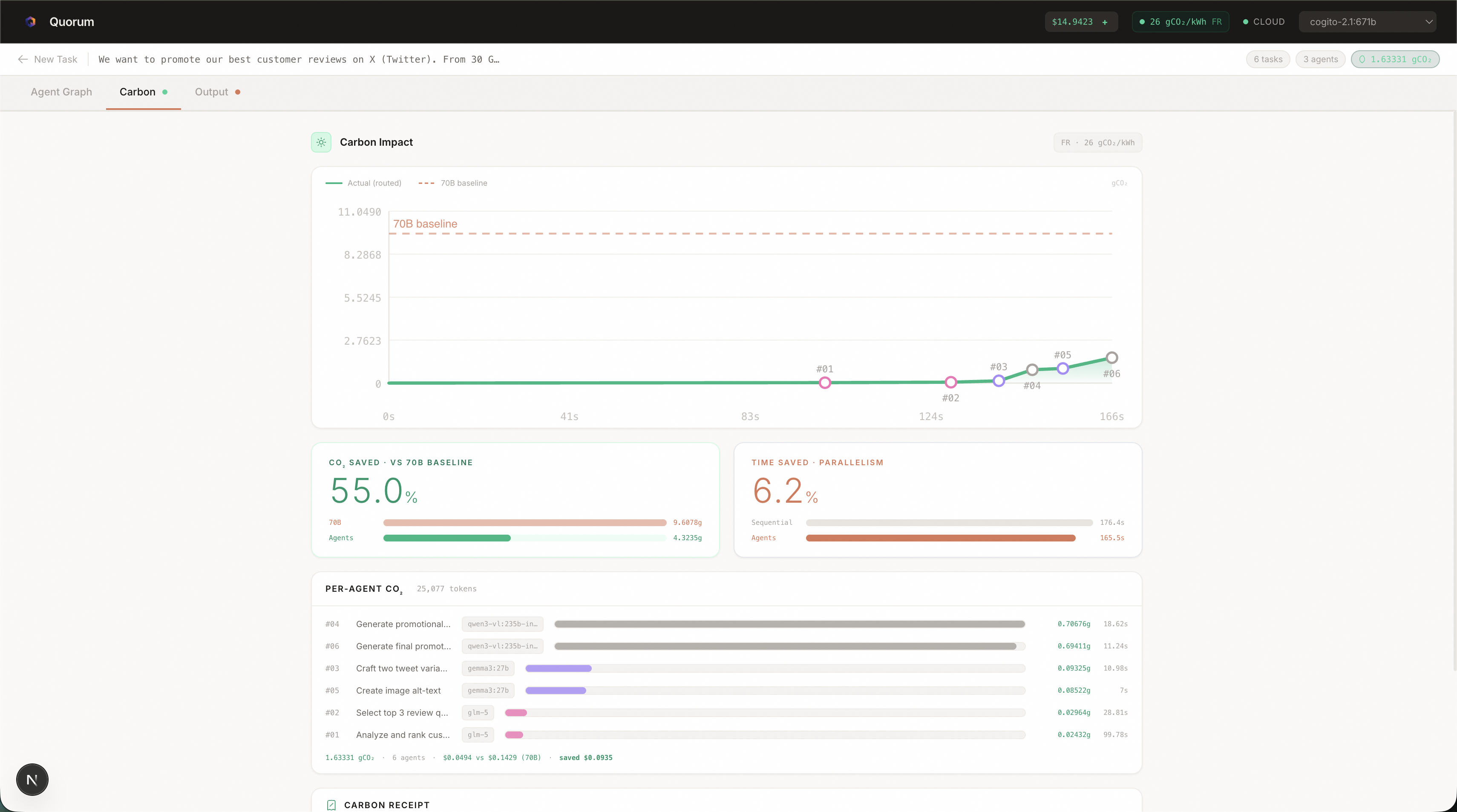Click the FR · 26 gCO₂/kWh chip
The image size is (1457, 812).
click(1097, 142)
